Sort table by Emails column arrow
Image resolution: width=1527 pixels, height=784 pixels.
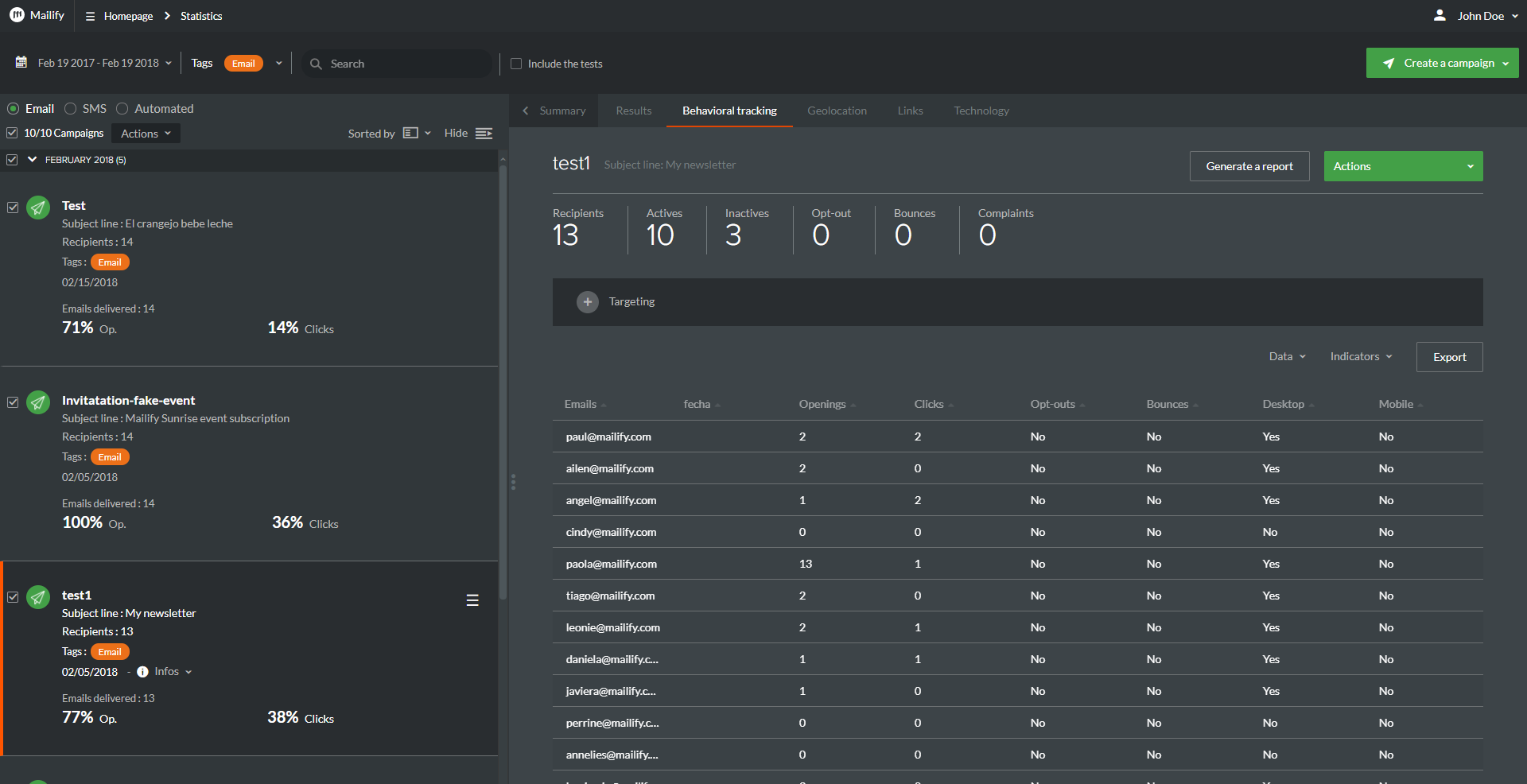tap(604, 405)
